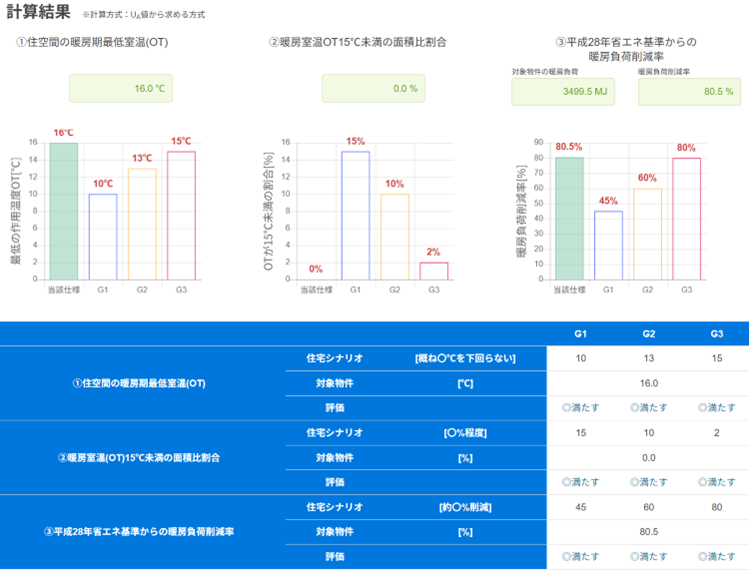The image size is (749, 570).
Task: Click the G1 15% bar in middle chart
Action: pos(355,215)
